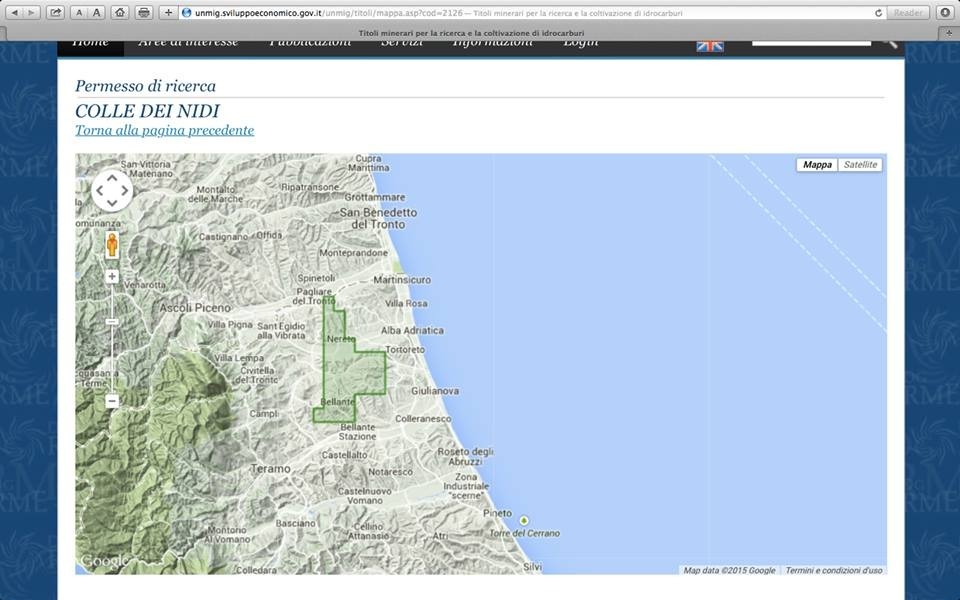This screenshot has width=960, height=600.
Task: Open the Informazioni navigation menu
Action: (492, 43)
